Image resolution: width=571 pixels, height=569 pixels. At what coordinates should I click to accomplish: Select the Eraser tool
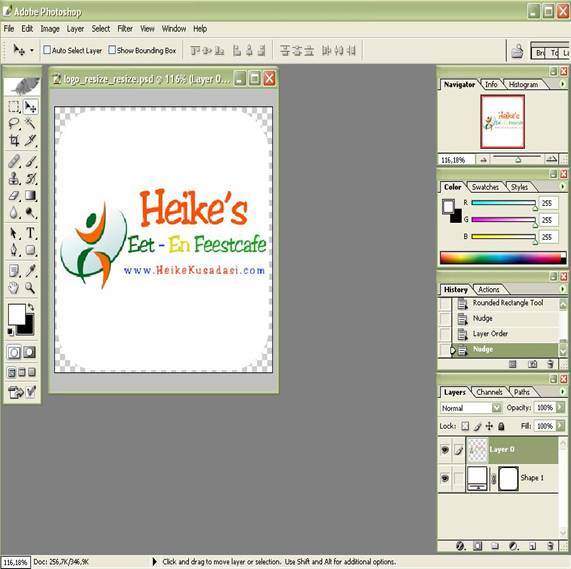pos(14,195)
